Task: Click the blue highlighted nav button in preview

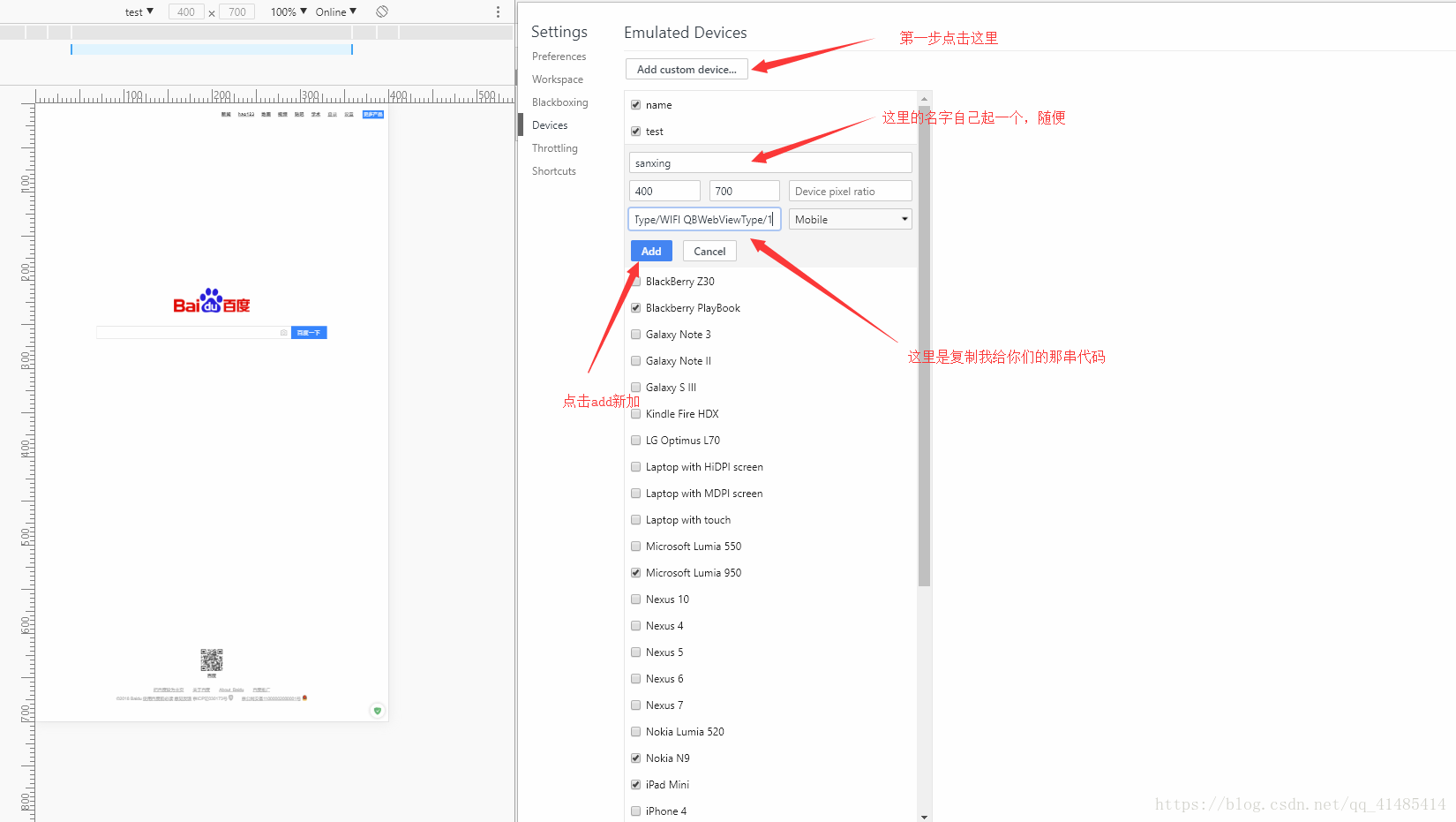Action: coord(373,114)
